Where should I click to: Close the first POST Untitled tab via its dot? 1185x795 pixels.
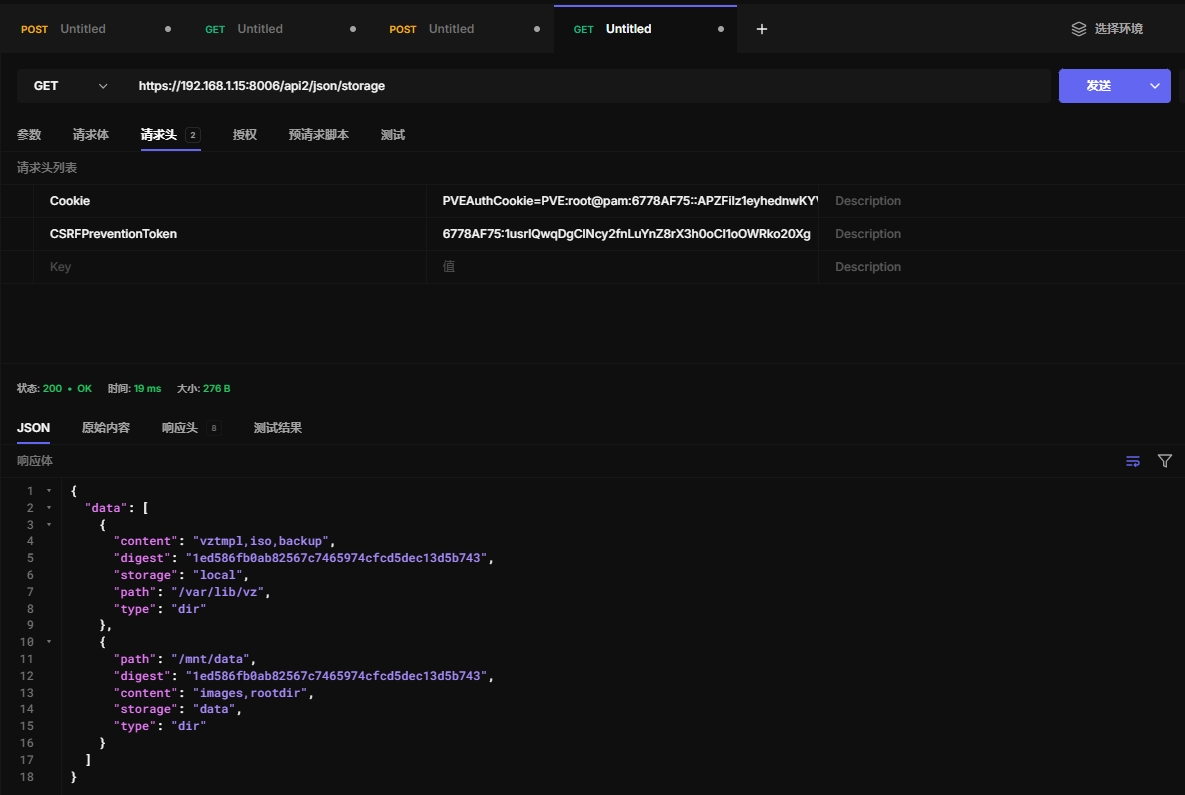click(168, 29)
